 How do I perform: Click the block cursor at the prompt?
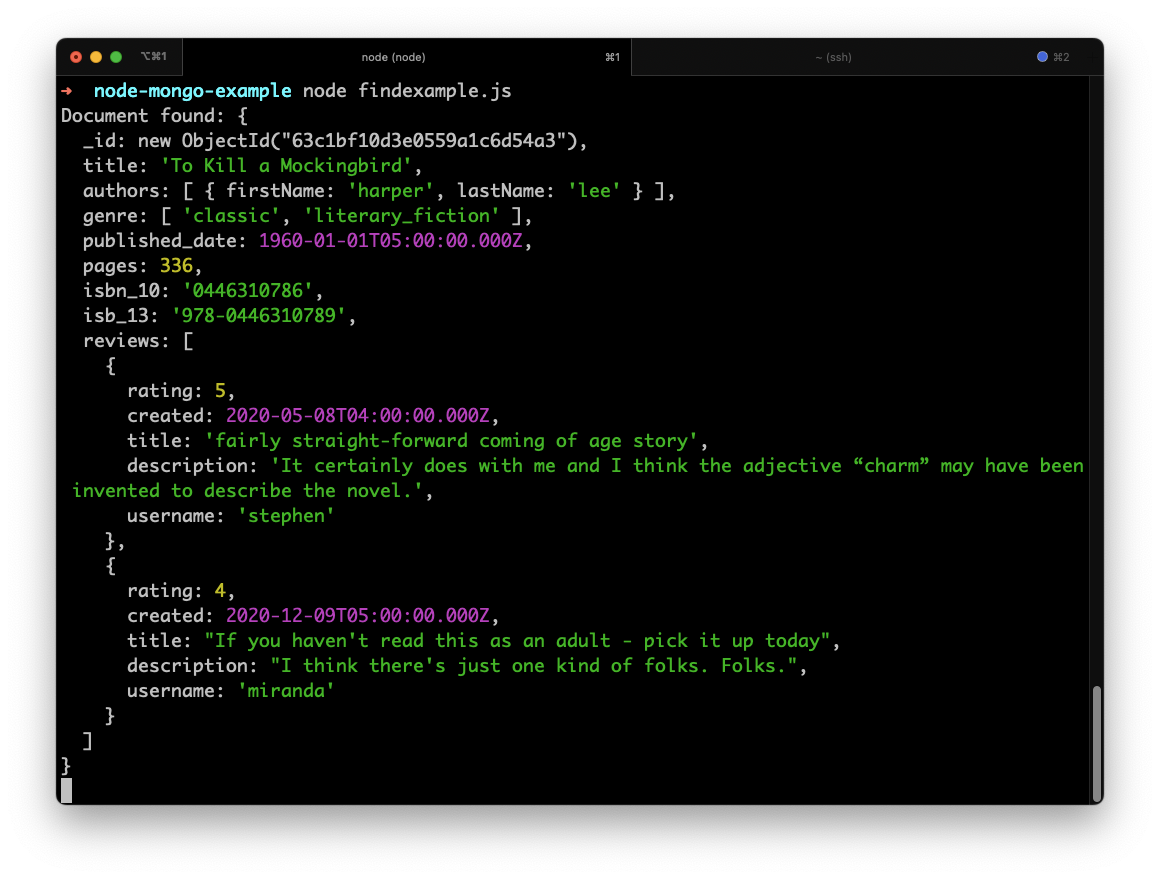66,790
